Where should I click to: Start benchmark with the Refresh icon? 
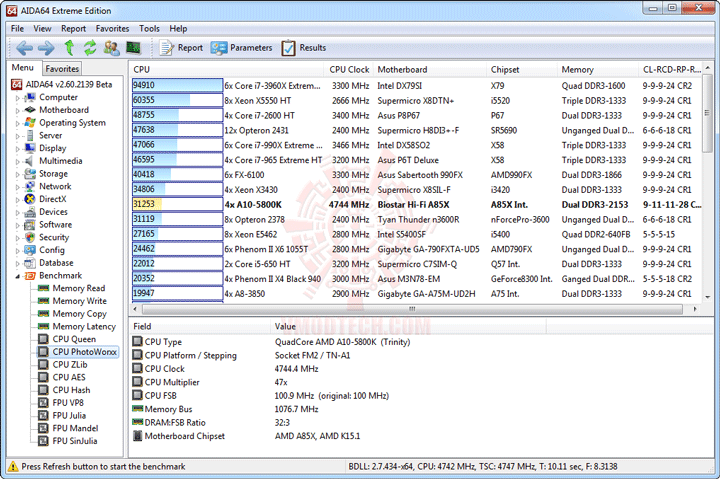(90, 47)
